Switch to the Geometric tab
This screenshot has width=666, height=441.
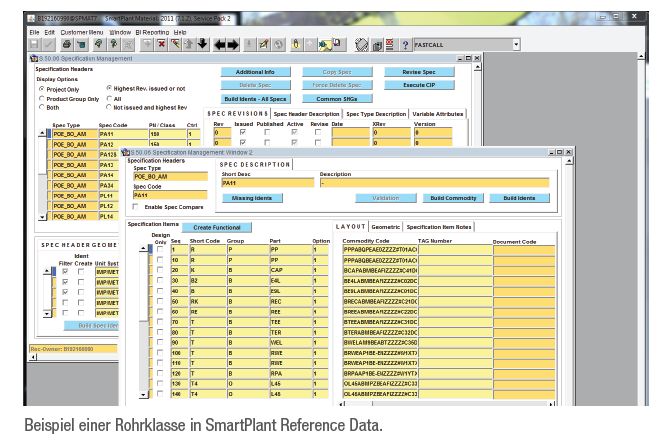pos(386,227)
